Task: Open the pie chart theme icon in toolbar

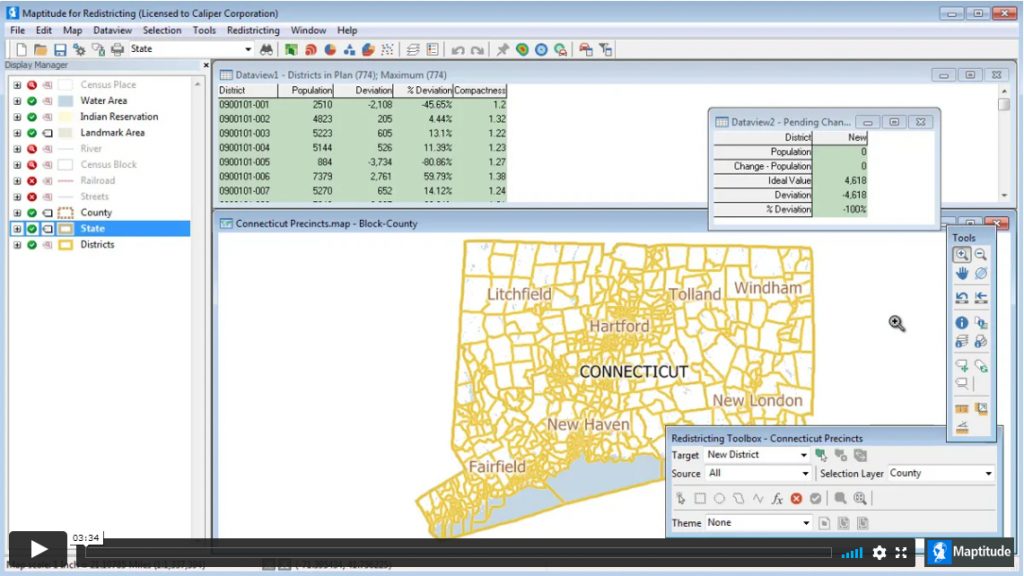Action: tap(329, 49)
